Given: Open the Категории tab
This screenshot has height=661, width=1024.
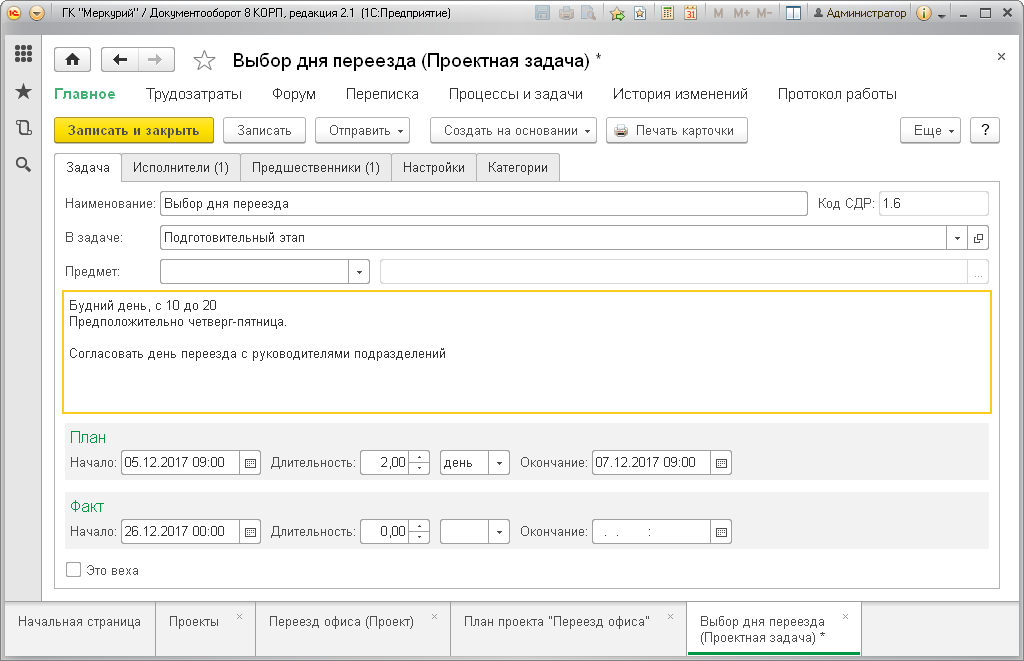Looking at the screenshot, I should click(518, 168).
